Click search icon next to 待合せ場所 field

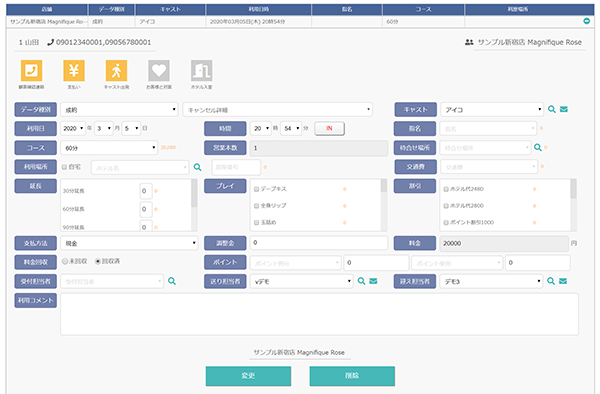tap(538, 147)
